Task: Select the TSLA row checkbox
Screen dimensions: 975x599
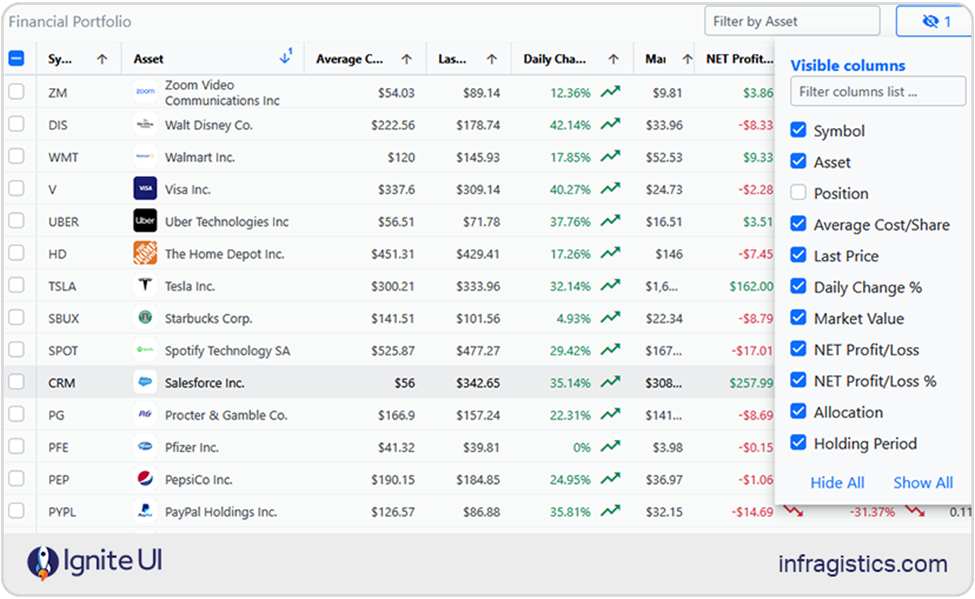Action: pyautogui.click(x=16, y=285)
